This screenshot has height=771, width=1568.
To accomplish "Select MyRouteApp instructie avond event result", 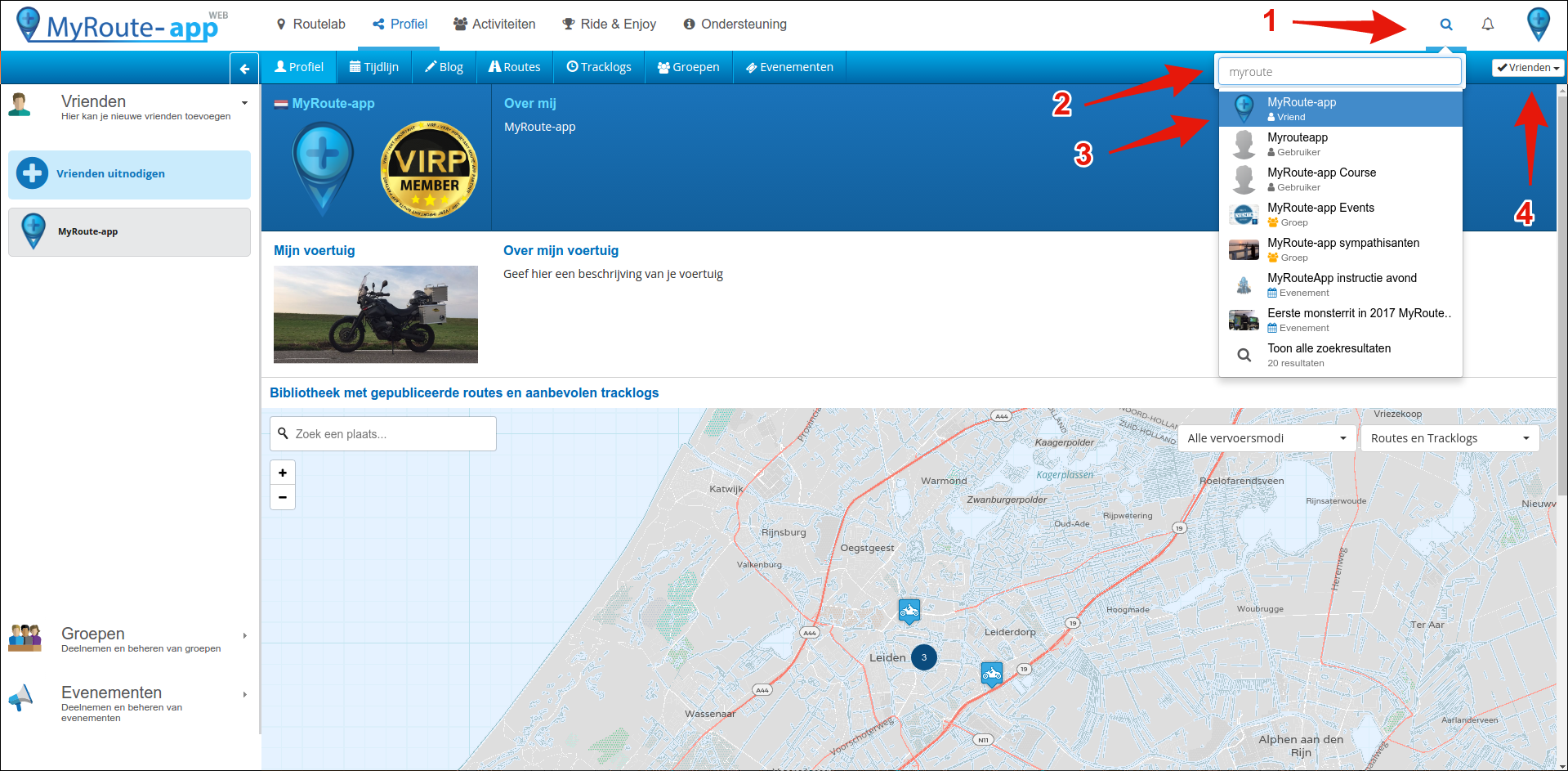I will [1340, 285].
